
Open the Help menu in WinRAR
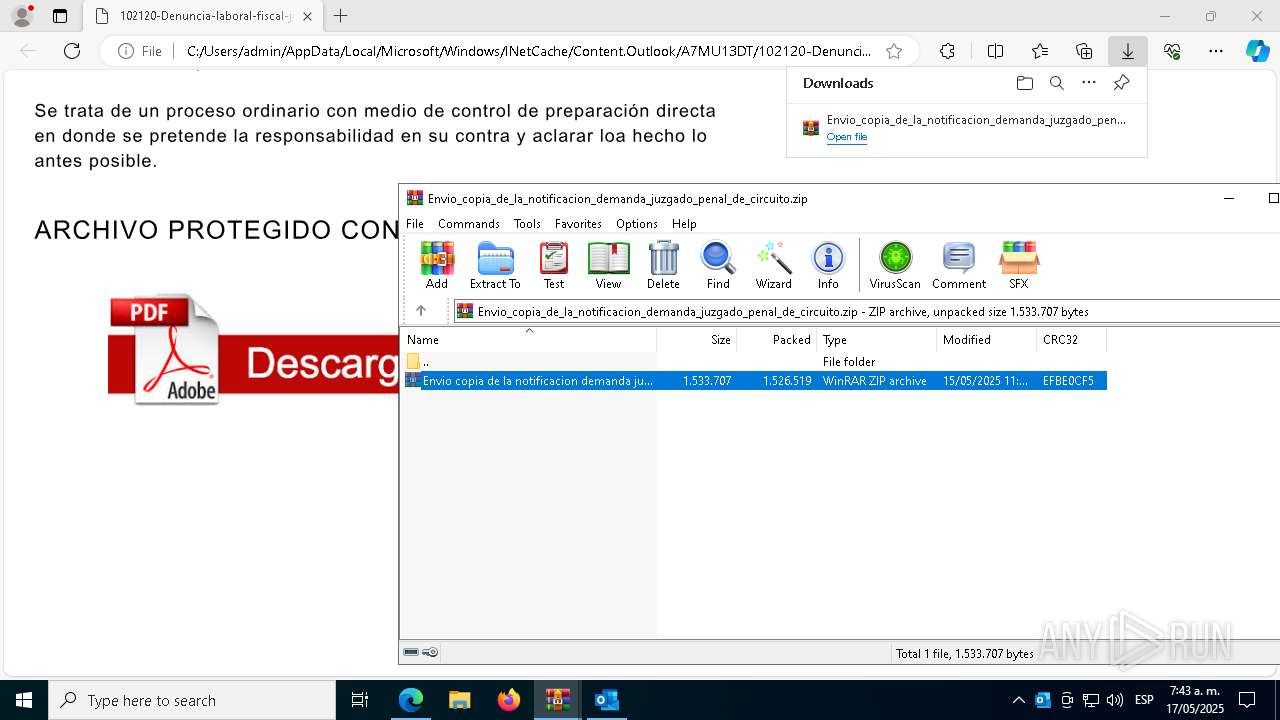point(684,224)
